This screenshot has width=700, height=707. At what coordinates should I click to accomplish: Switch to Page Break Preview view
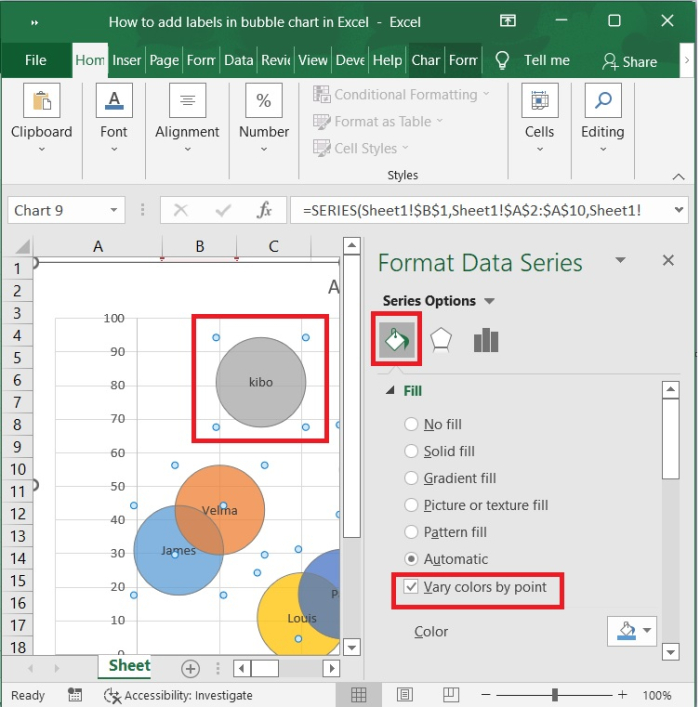click(x=451, y=695)
